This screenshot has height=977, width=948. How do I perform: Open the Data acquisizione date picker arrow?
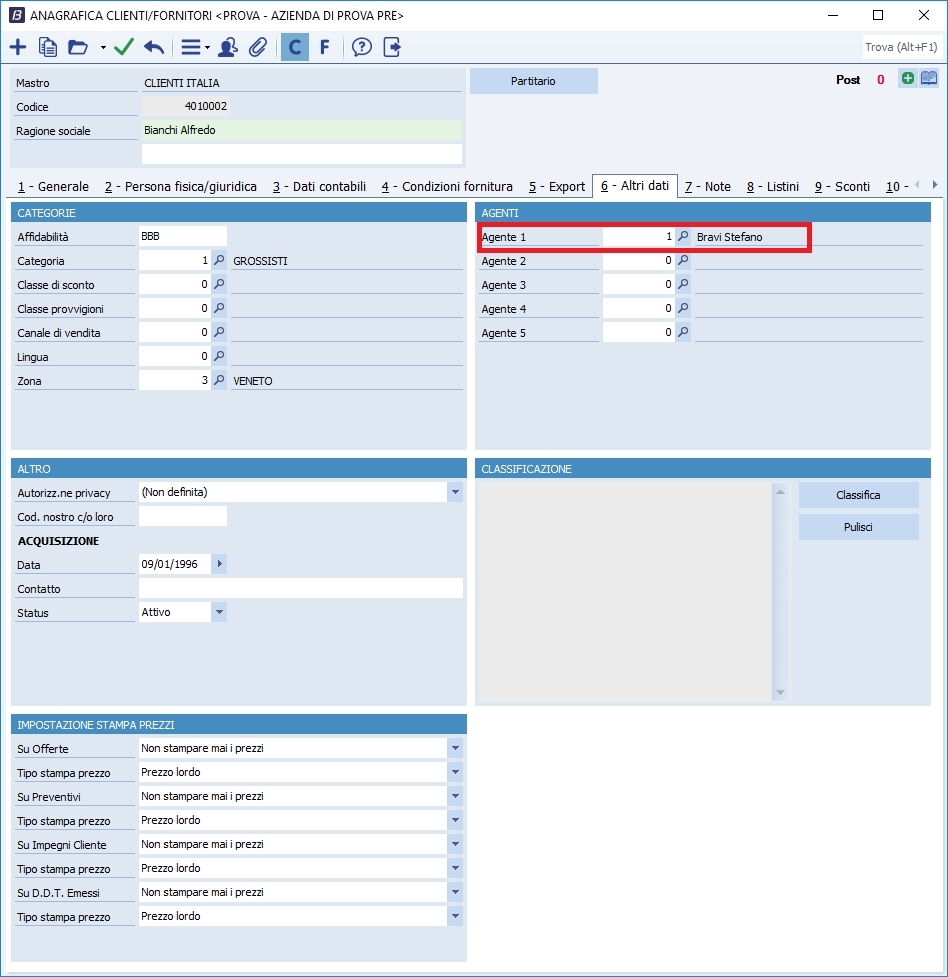(219, 564)
